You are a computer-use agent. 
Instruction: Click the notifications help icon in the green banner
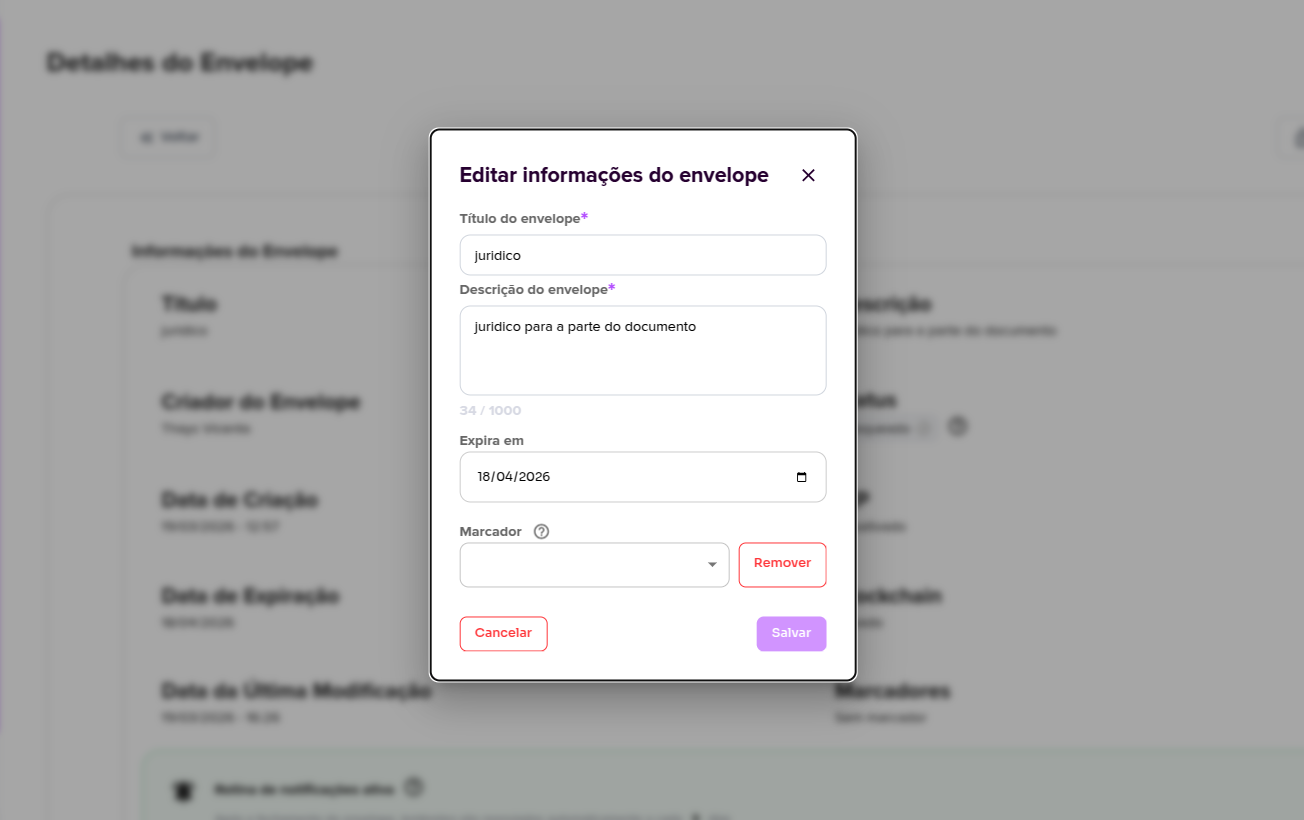413,788
